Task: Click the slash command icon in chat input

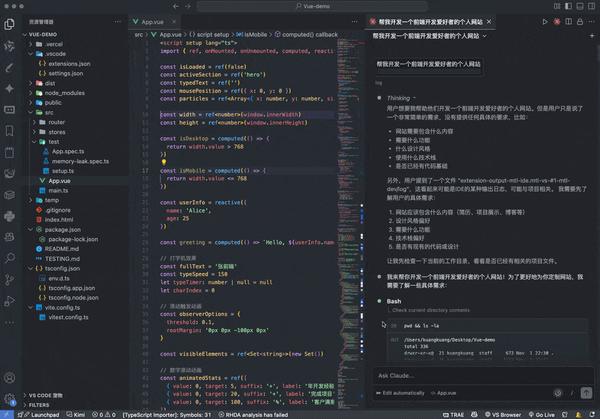Action: [572, 393]
